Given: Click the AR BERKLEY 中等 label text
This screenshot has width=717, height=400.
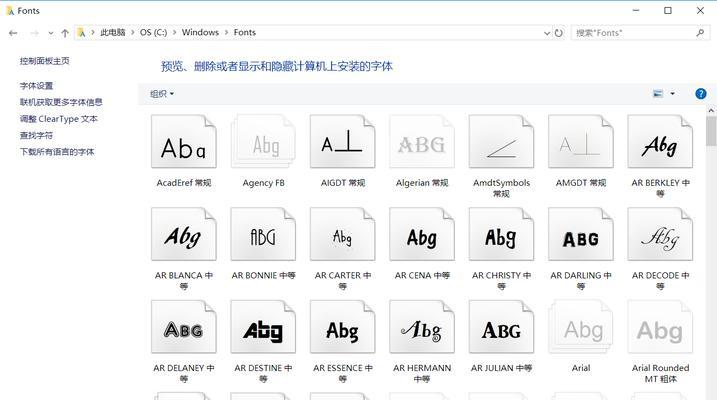Looking at the screenshot, I should (660, 188).
